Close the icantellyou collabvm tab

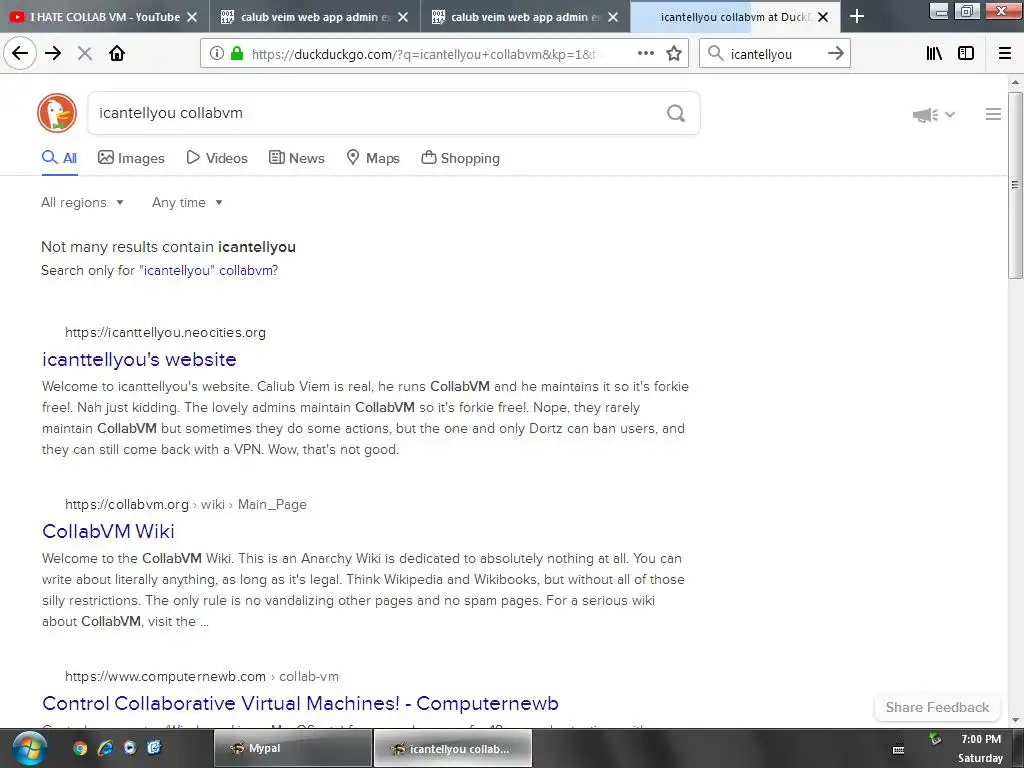823,17
